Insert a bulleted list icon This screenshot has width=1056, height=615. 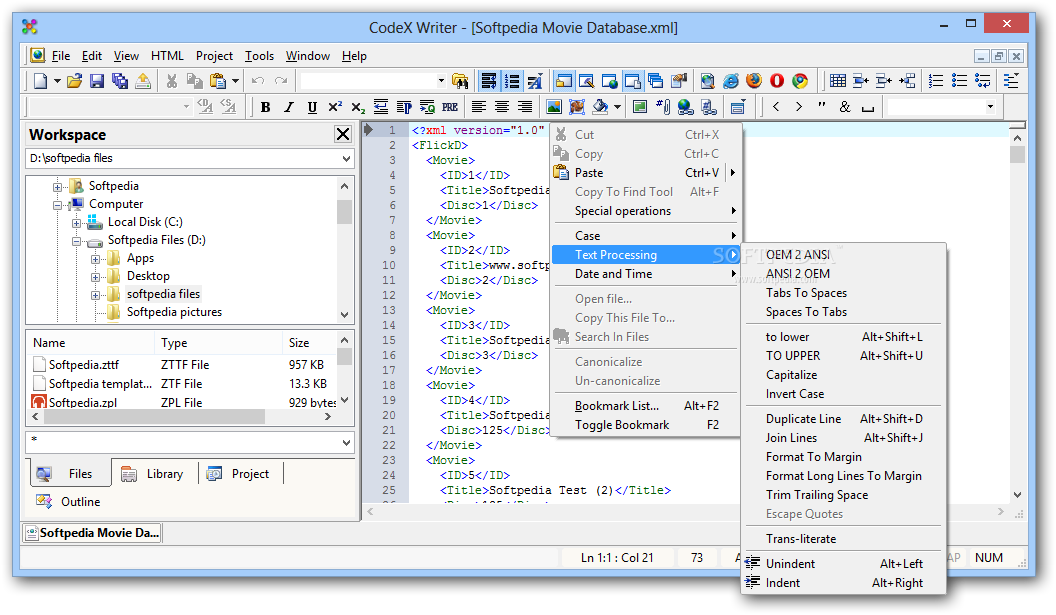(x=959, y=82)
